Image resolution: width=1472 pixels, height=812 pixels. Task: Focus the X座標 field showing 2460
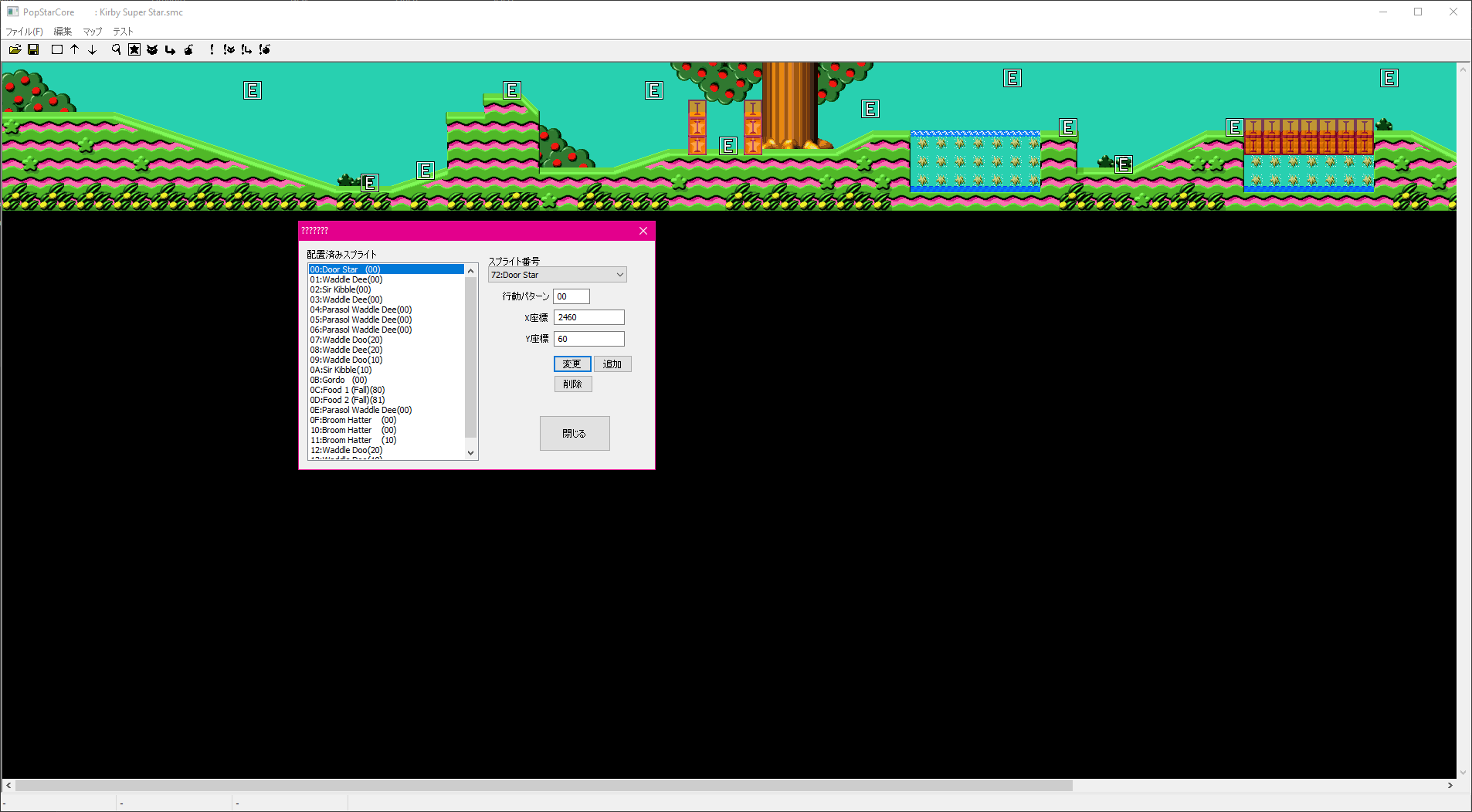point(589,317)
